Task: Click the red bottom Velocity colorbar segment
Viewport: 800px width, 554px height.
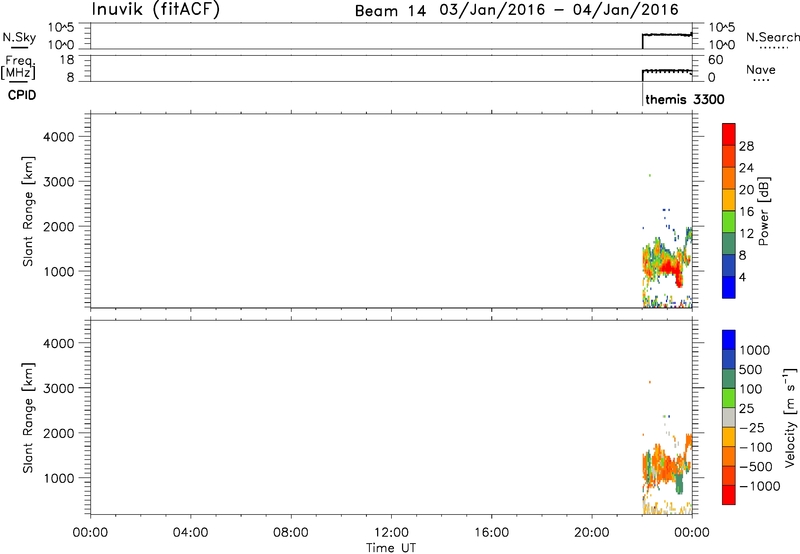Action: [x=729, y=495]
